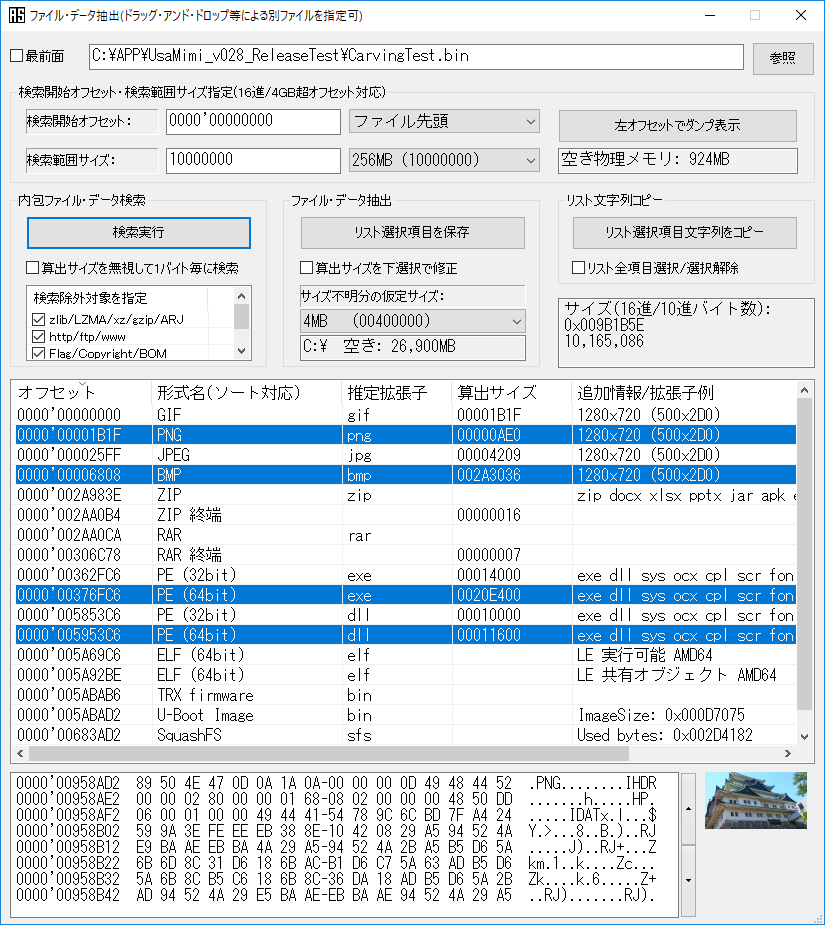Select the JPEG row in the list

point(405,455)
